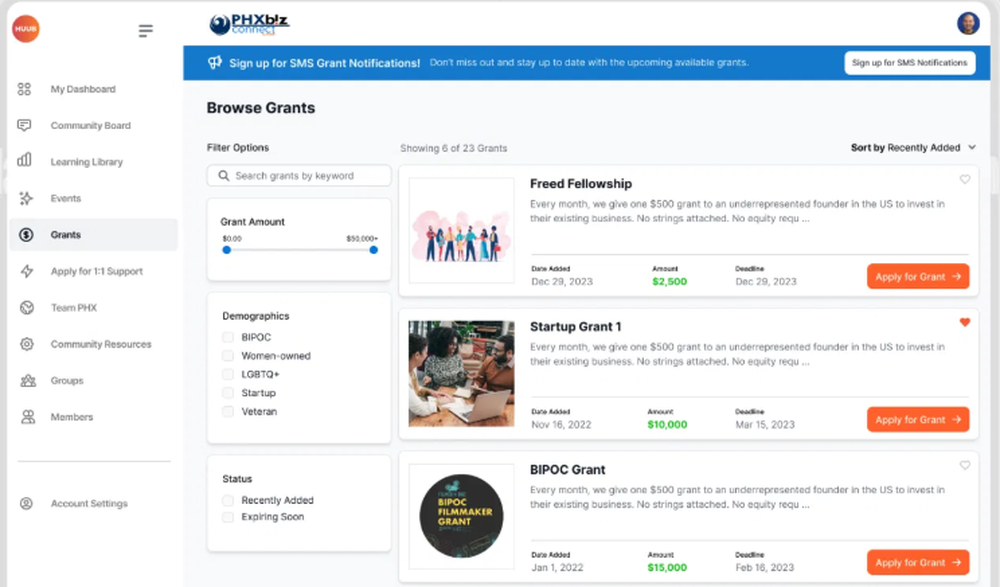1000x587 pixels.
Task: Click the search magnifier icon
Action: point(224,175)
